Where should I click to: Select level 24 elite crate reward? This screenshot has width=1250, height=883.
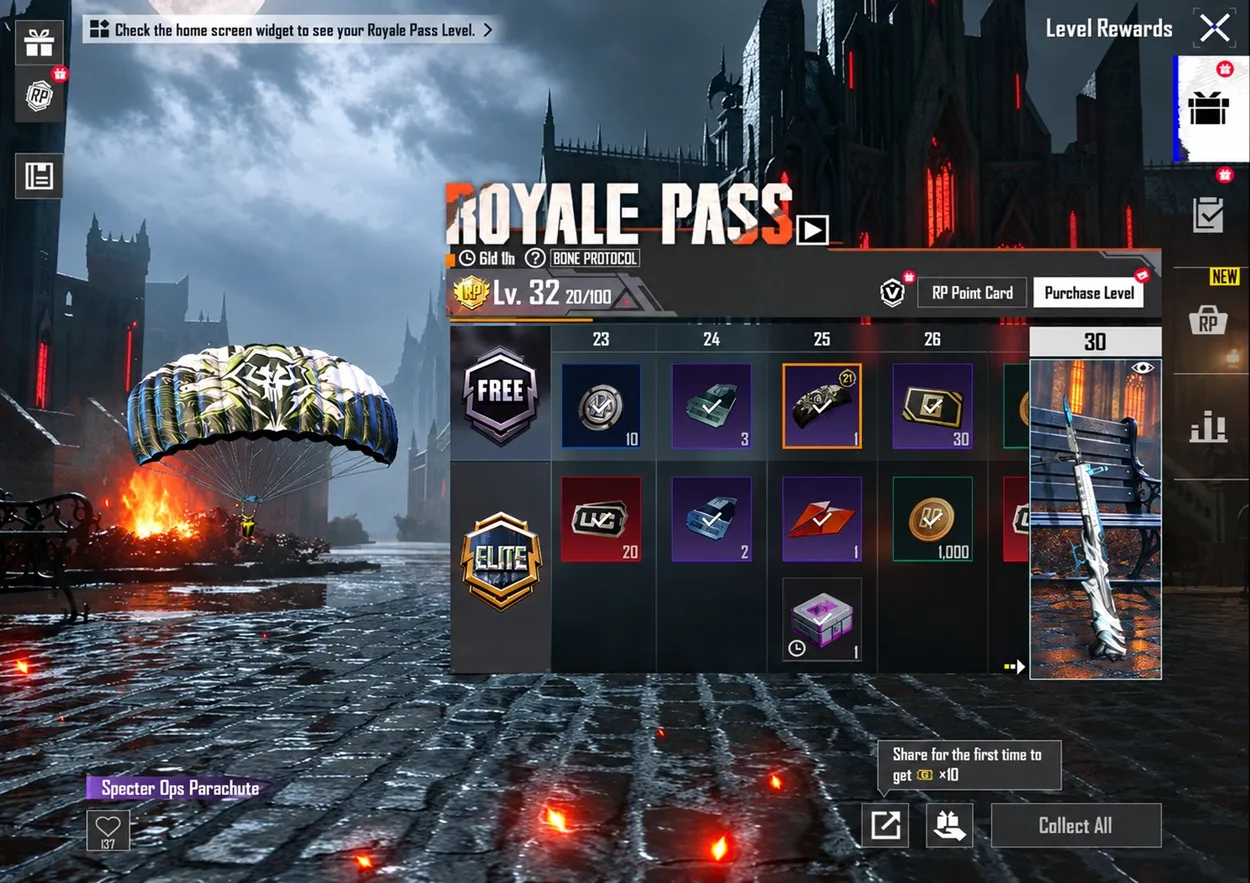pyautogui.click(x=711, y=519)
